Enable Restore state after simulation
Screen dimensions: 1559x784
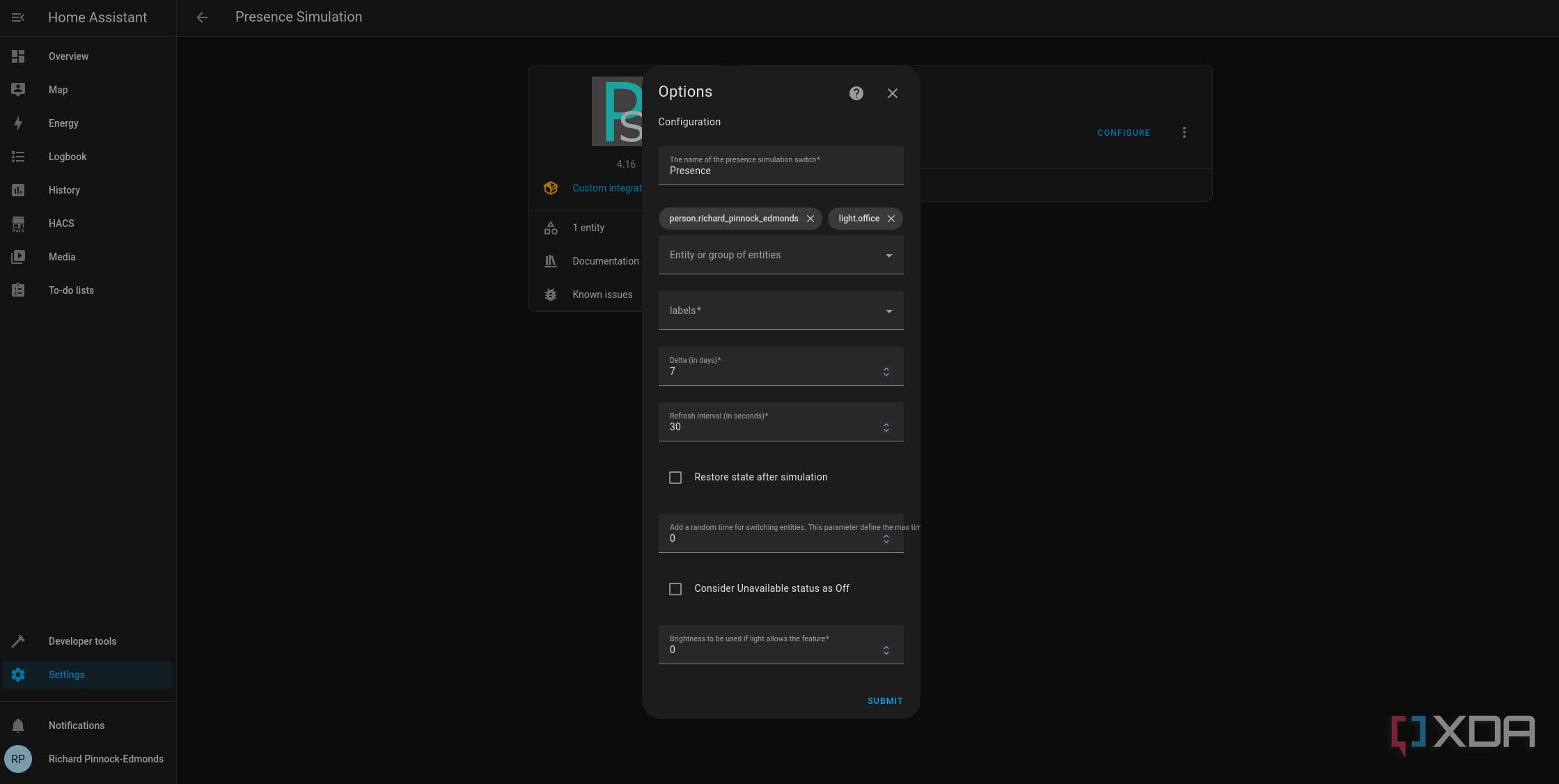click(x=675, y=478)
